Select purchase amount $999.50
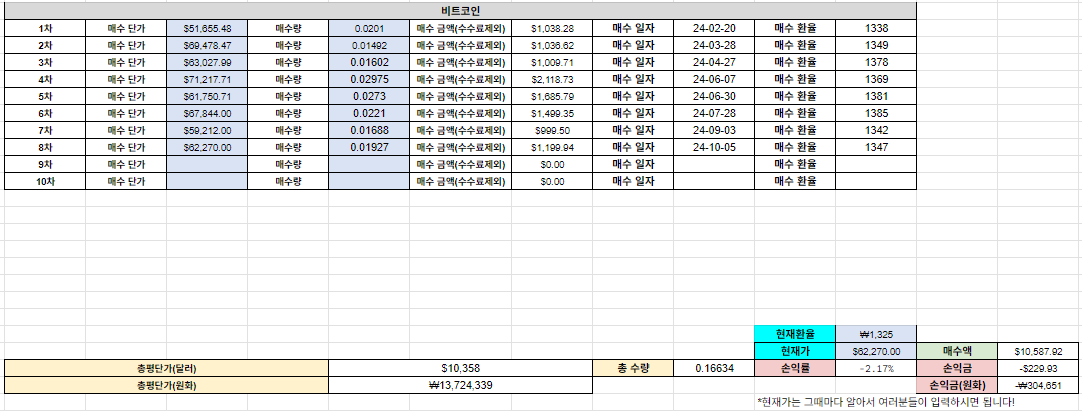Image resolution: width=1082 pixels, height=411 pixels. 552,130
